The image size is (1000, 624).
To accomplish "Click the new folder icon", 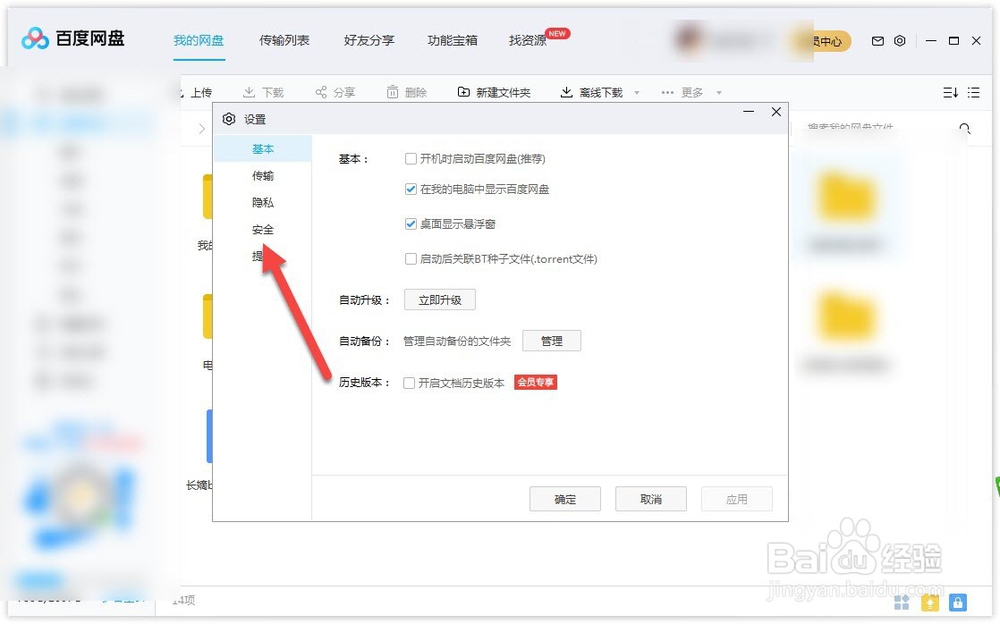I will coord(464,92).
